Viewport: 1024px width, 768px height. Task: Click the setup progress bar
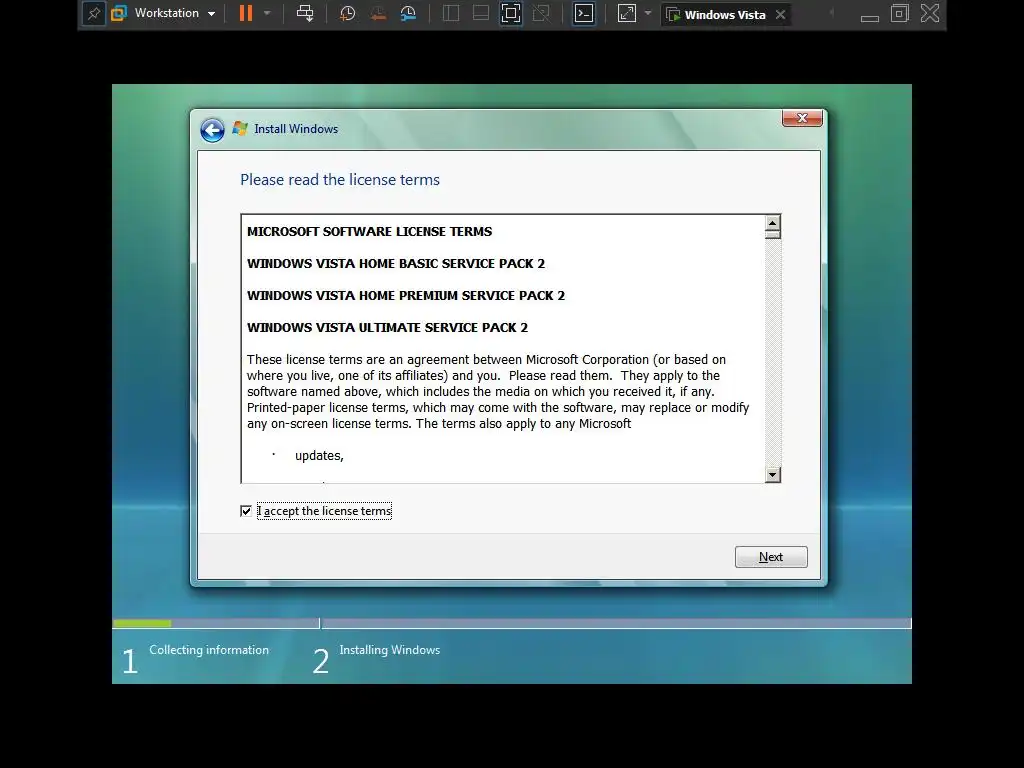512,624
